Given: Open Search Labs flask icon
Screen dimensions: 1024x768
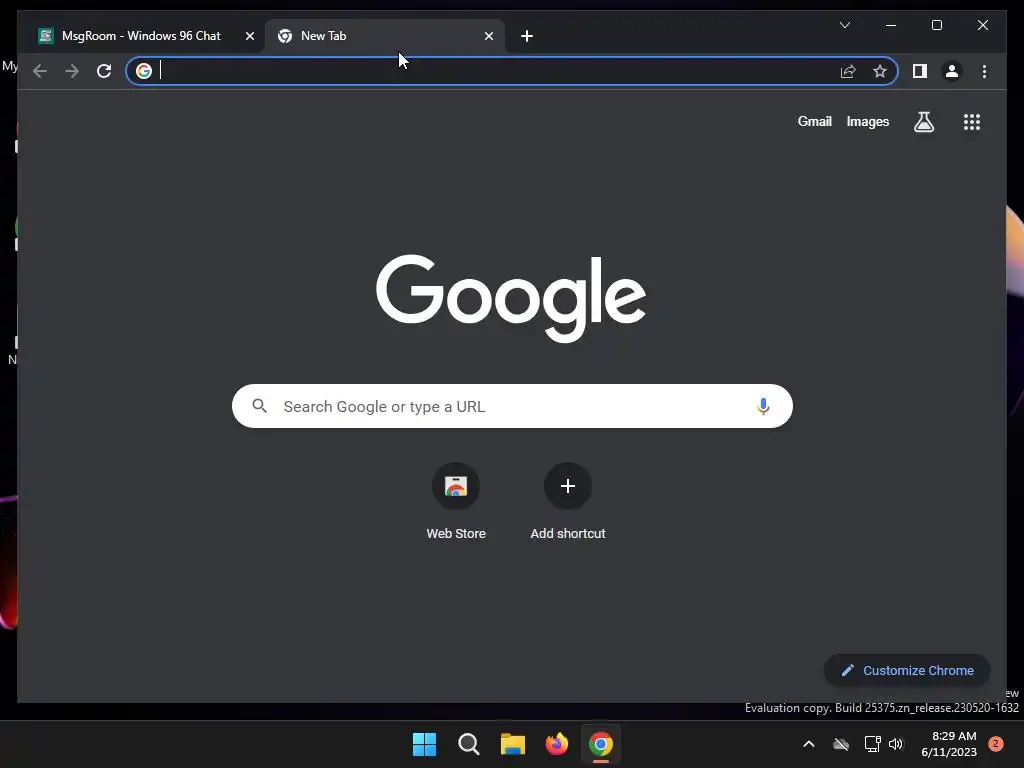Looking at the screenshot, I should (x=923, y=121).
